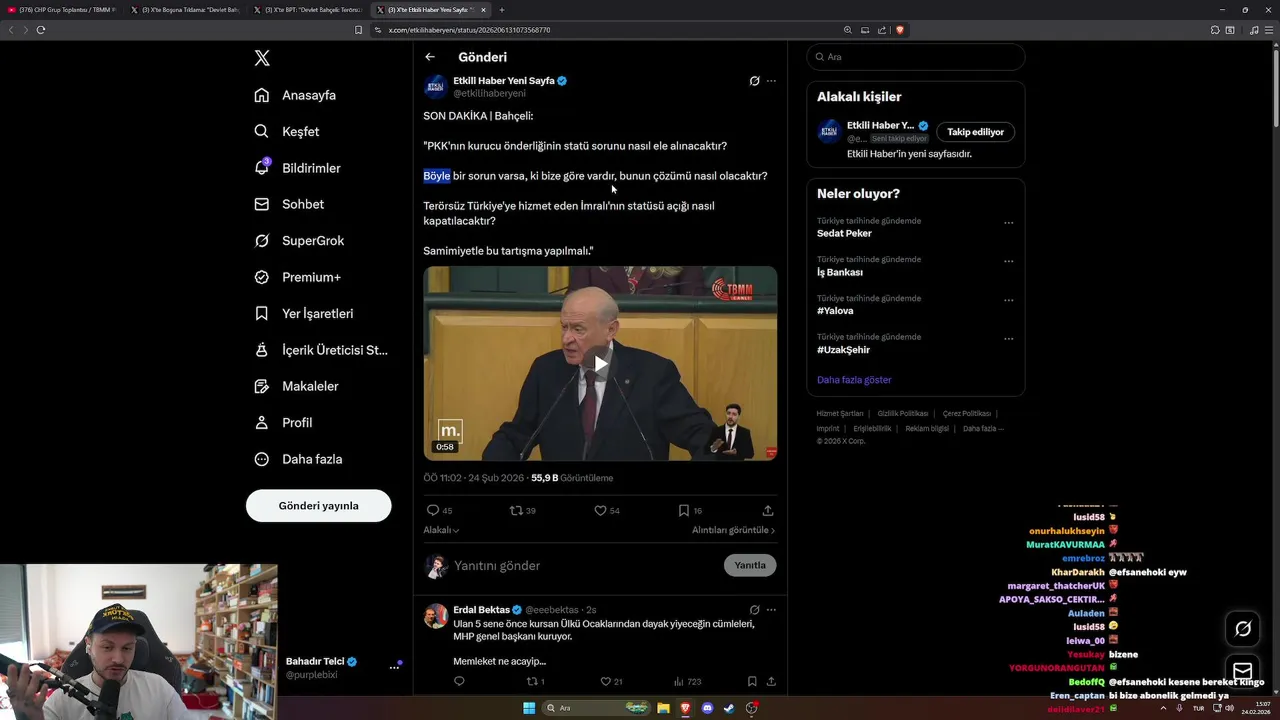Click Gönderi yayınla button
1280x720 pixels.
pos(318,506)
